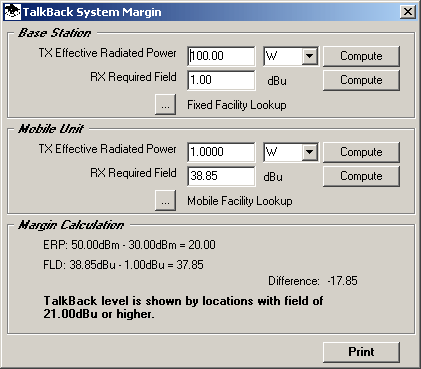Image resolution: width=421 pixels, height=369 pixels.
Task: Click the bold TalkBack level message
Action: point(183,307)
